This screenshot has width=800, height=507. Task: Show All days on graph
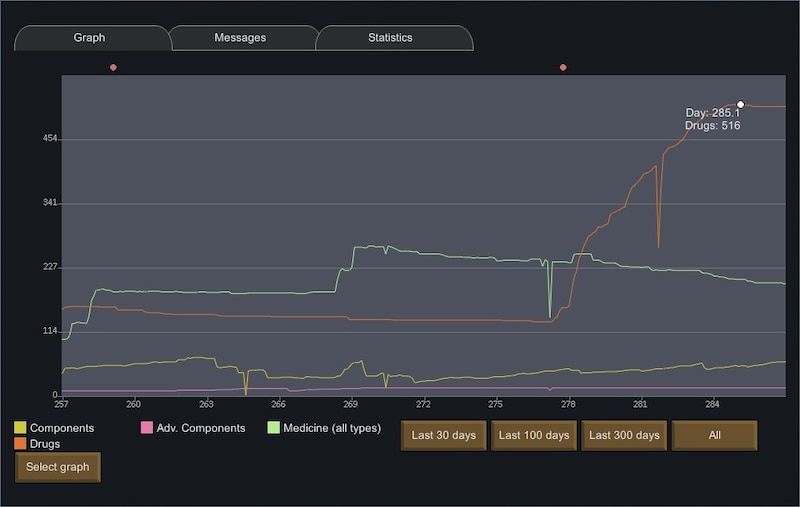coord(714,435)
